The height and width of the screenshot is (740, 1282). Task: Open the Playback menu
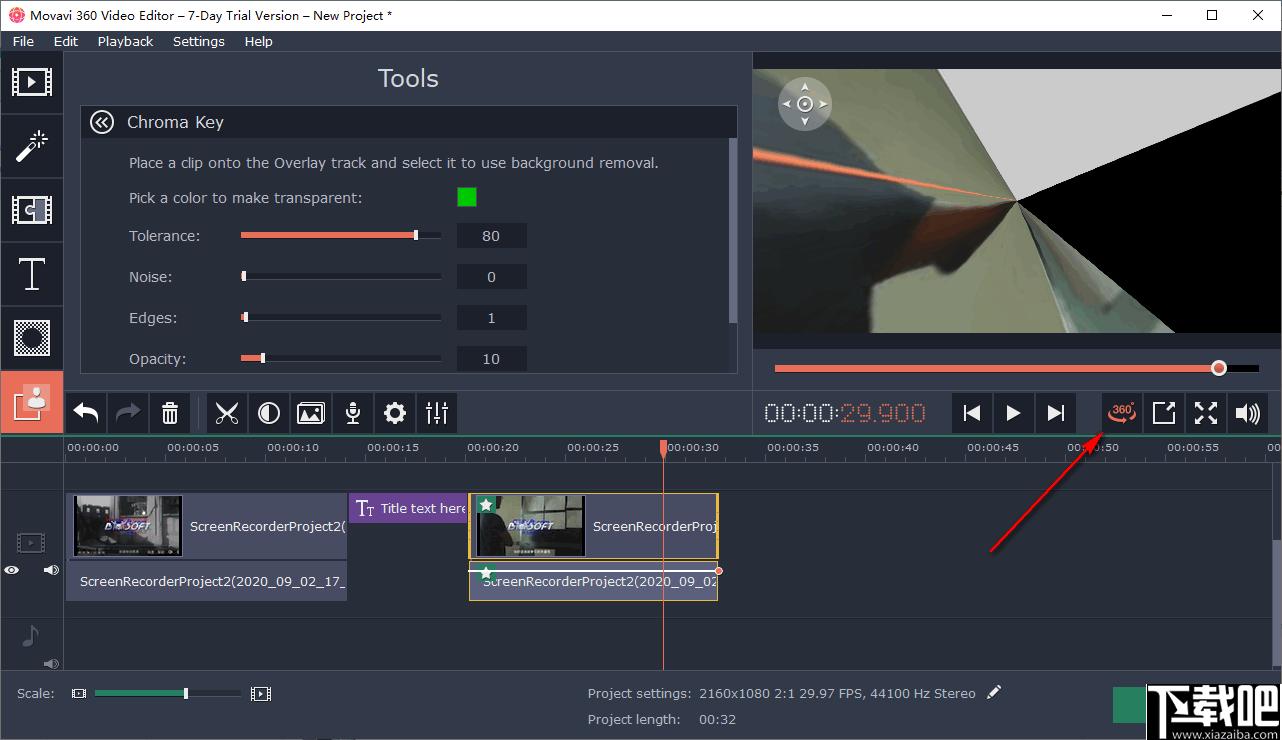(x=125, y=41)
